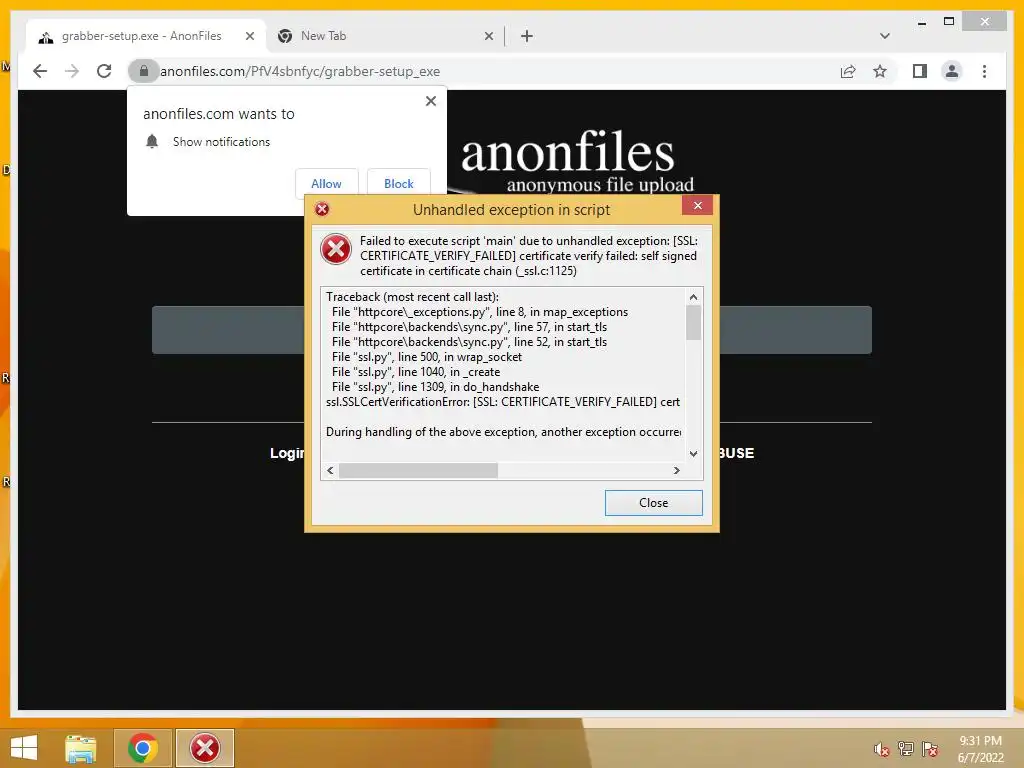Screen dimensions: 1024x768
Task: Select line mentioning map_exceptions
Action: tap(480, 312)
